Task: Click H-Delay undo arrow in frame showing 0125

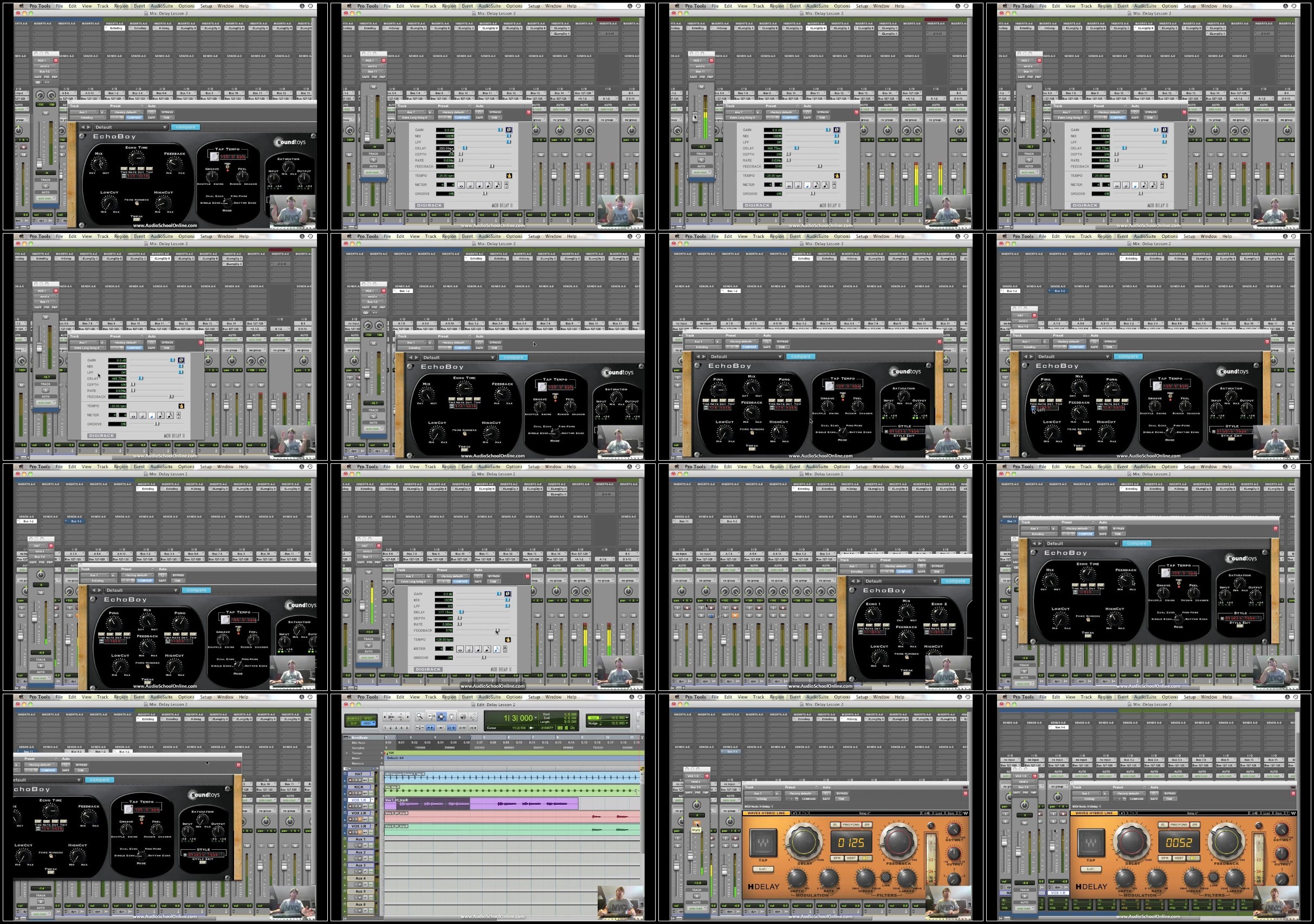Action: 795,813
